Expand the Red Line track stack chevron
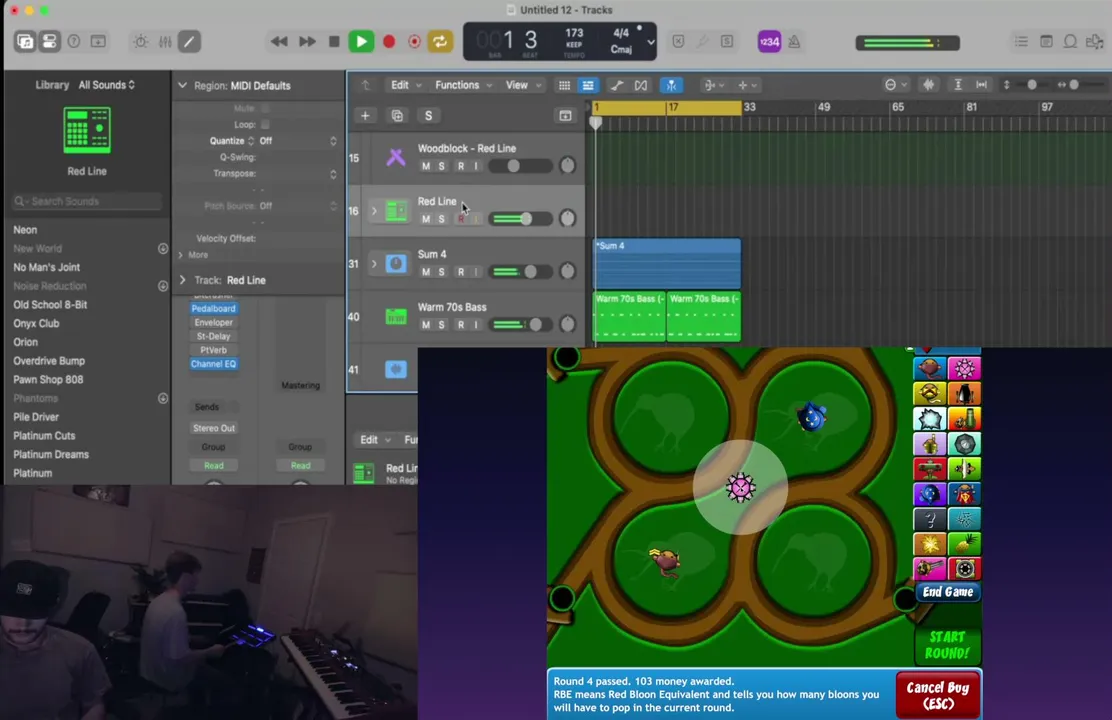The width and height of the screenshot is (1112, 720). point(374,211)
